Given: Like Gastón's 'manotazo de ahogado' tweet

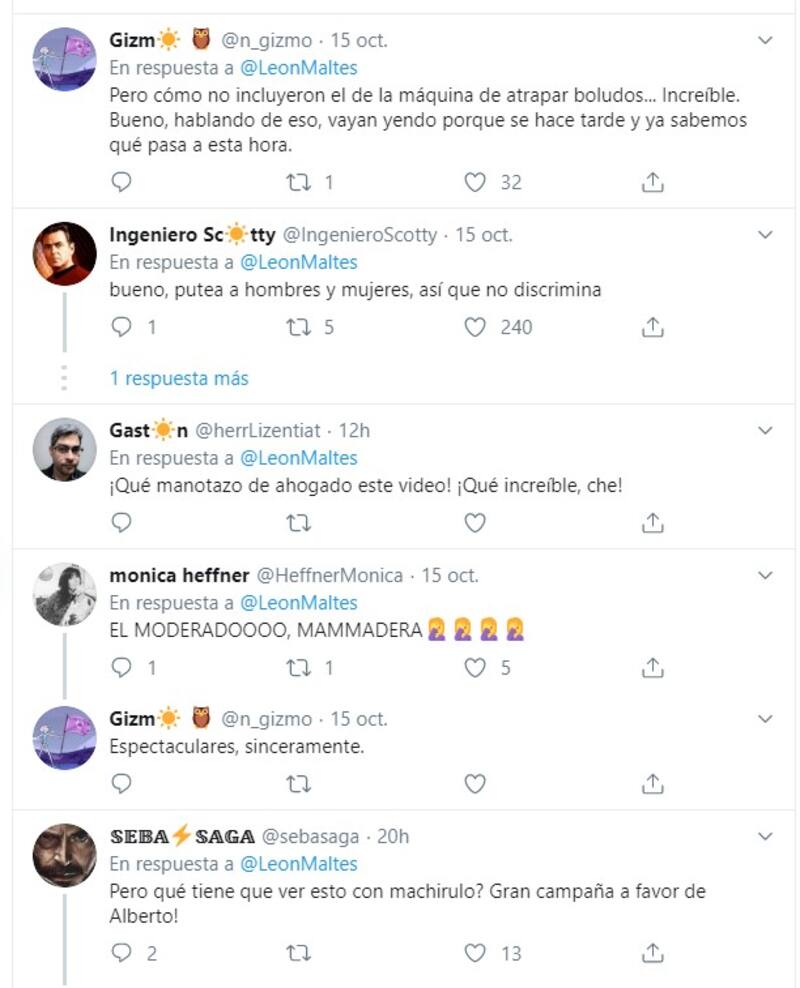Looking at the screenshot, I should (475, 522).
